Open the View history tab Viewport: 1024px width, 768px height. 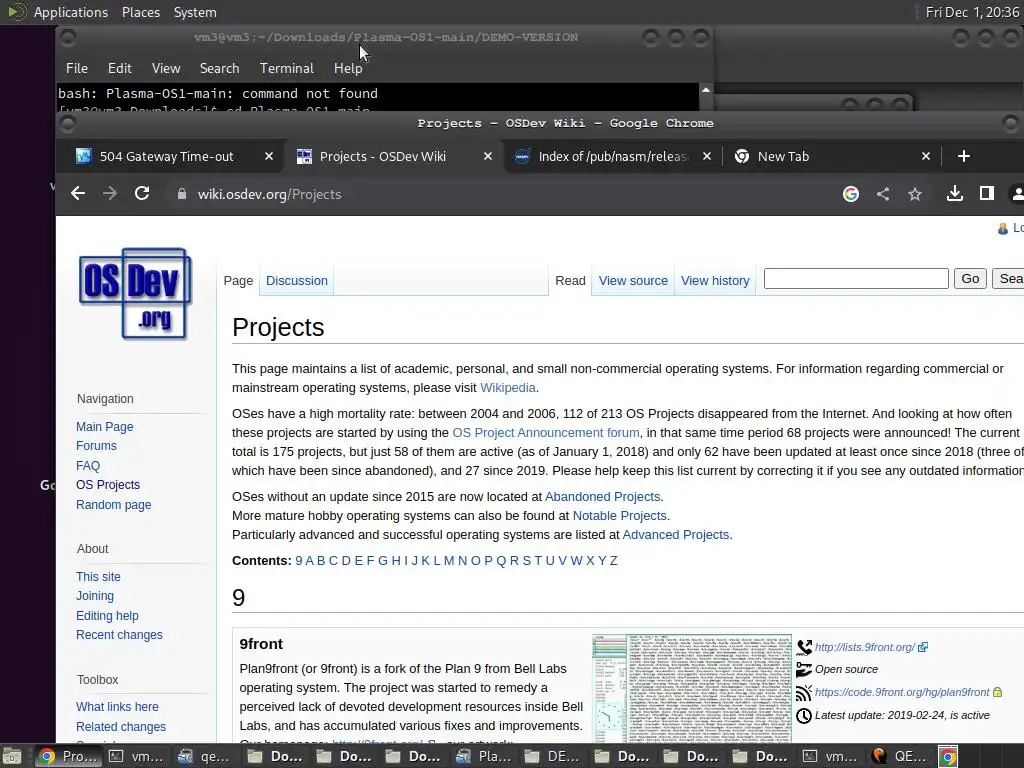pos(715,280)
